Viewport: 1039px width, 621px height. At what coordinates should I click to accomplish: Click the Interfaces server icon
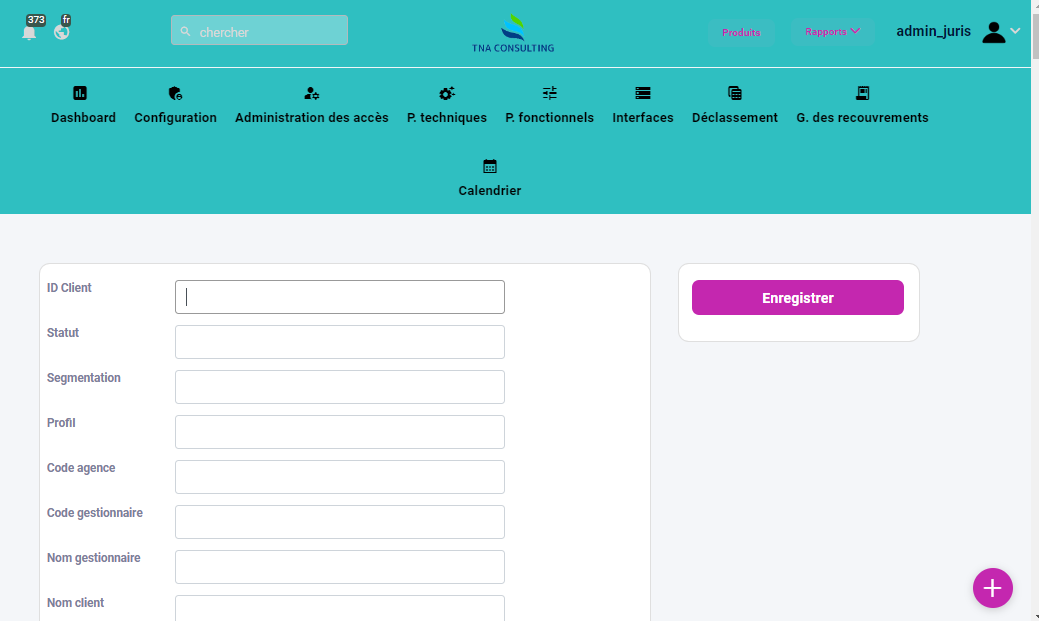click(x=643, y=93)
